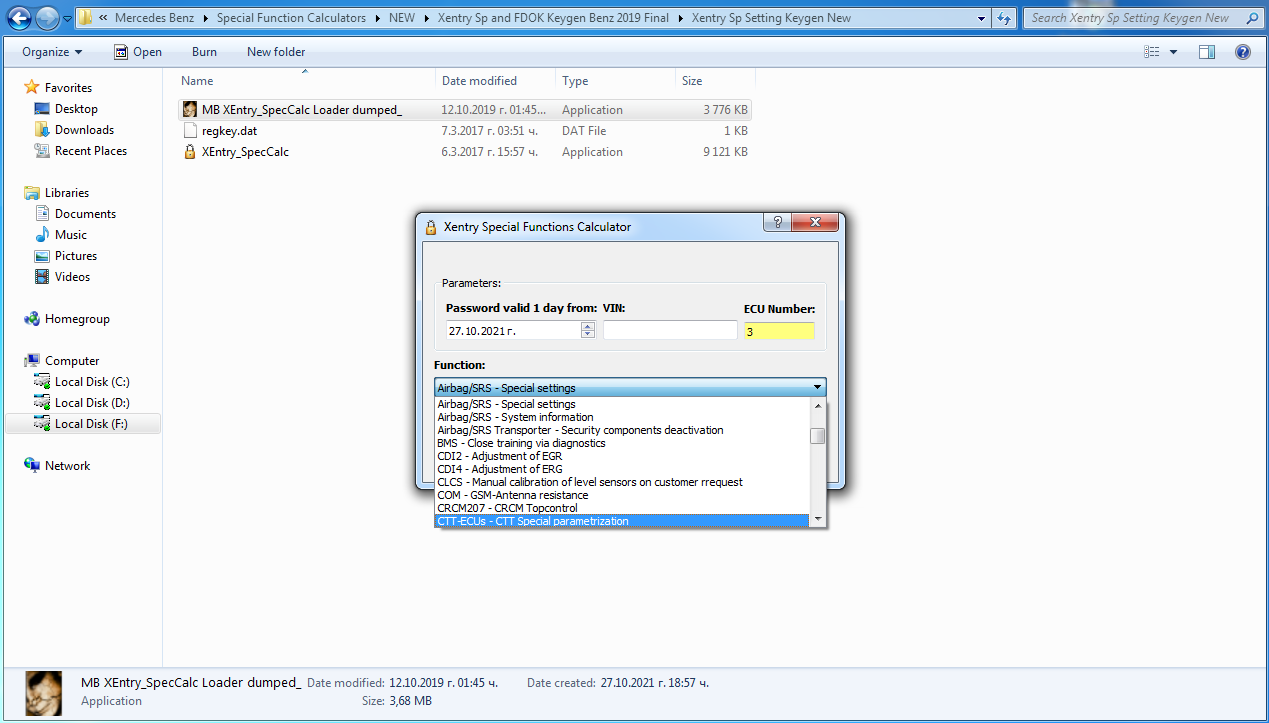
Task: Choose COM - GSM-Antenna resistance
Action: pos(622,495)
